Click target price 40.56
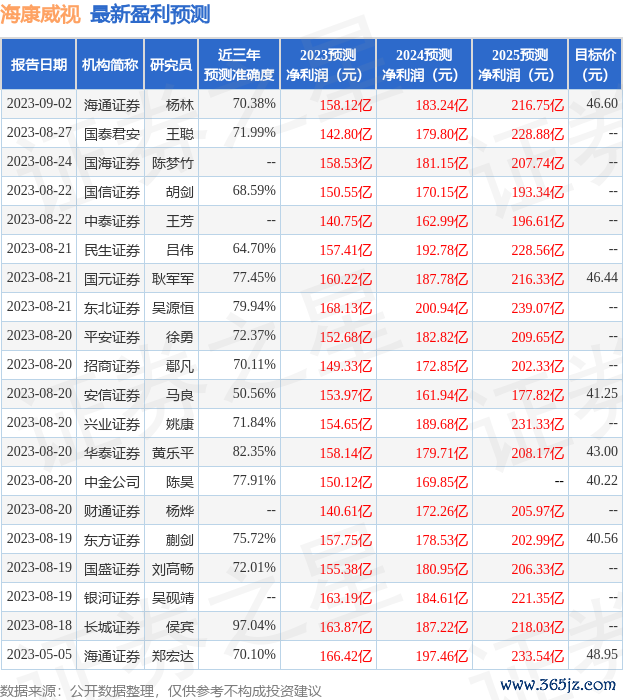The height and width of the screenshot is (700, 623). pos(602,539)
